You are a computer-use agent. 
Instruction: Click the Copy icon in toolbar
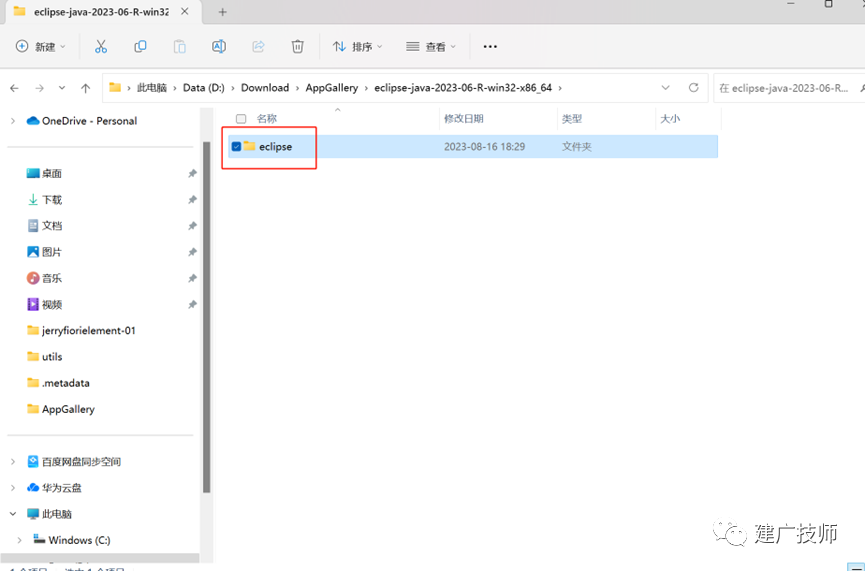click(x=140, y=47)
